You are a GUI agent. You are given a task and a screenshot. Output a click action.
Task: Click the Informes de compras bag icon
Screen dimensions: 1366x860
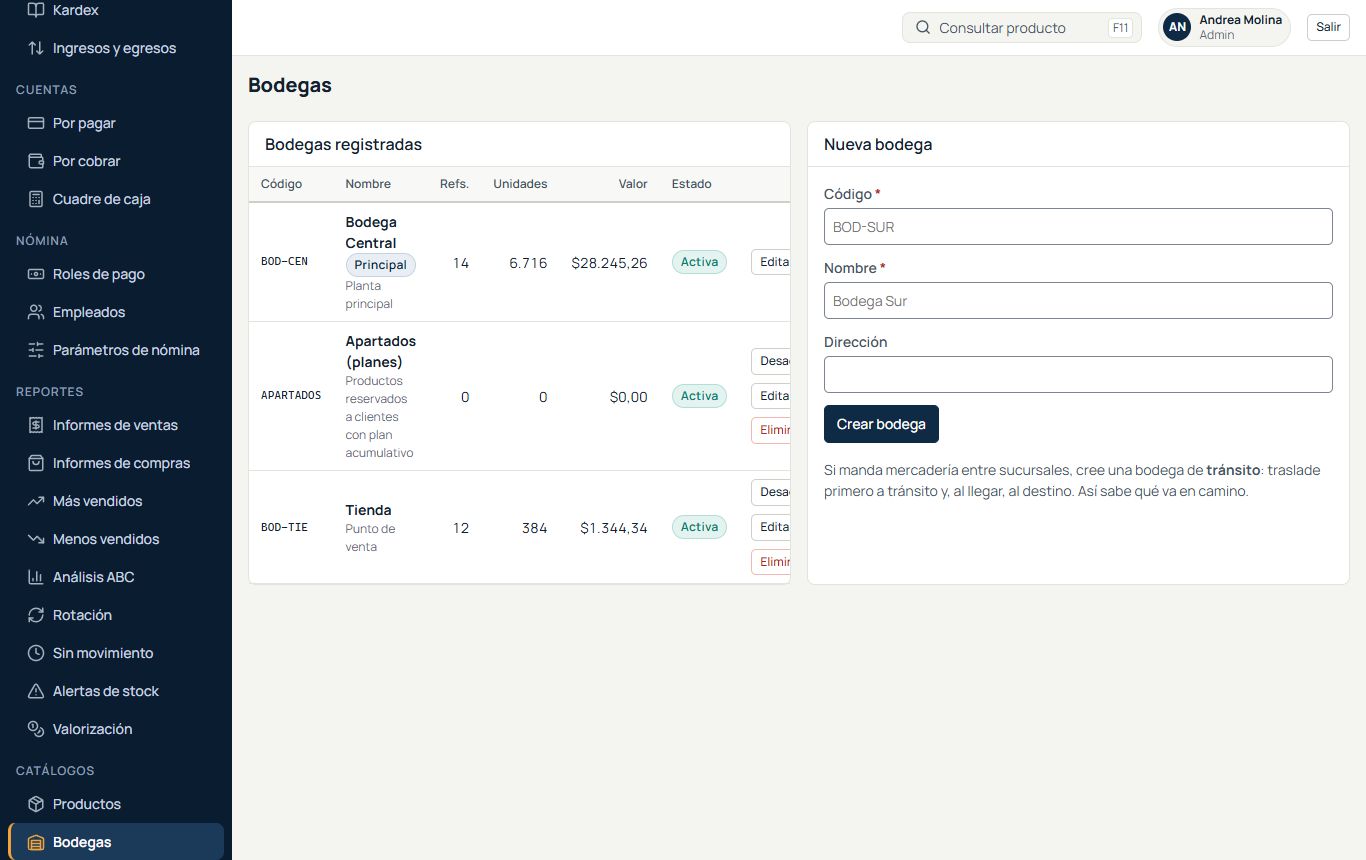click(x=36, y=463)
